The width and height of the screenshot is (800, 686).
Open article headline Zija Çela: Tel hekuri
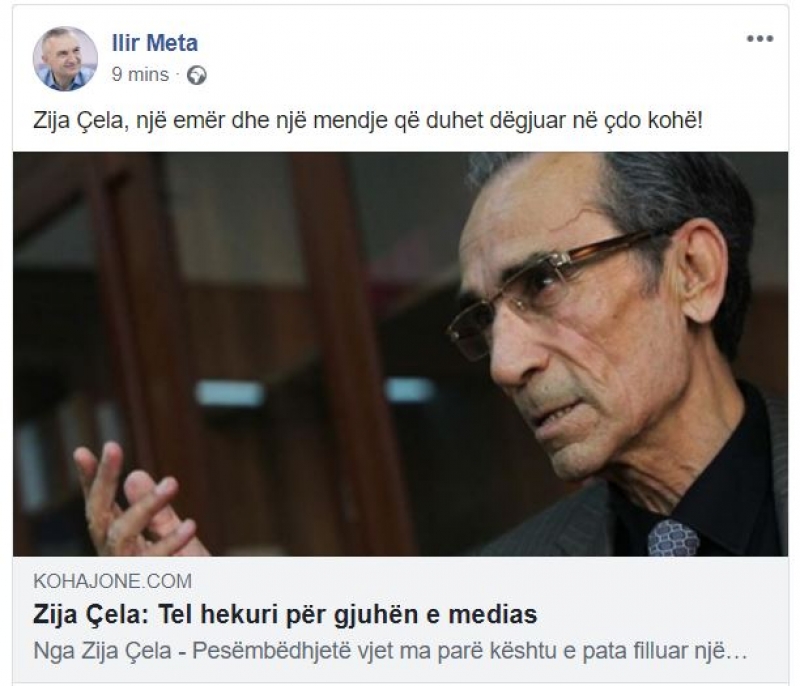285,614
